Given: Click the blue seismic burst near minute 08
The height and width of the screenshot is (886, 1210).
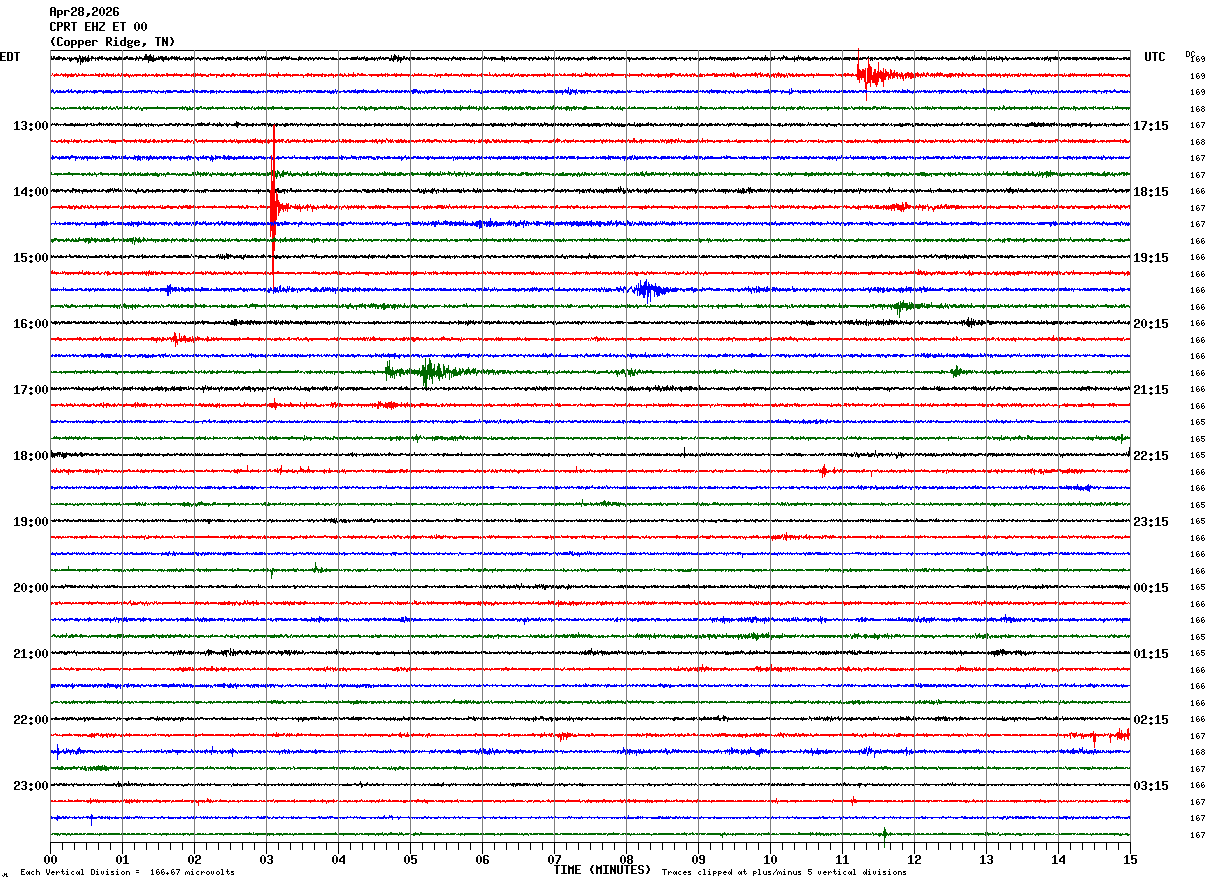Looking at the screenshot, I should 647,290.
